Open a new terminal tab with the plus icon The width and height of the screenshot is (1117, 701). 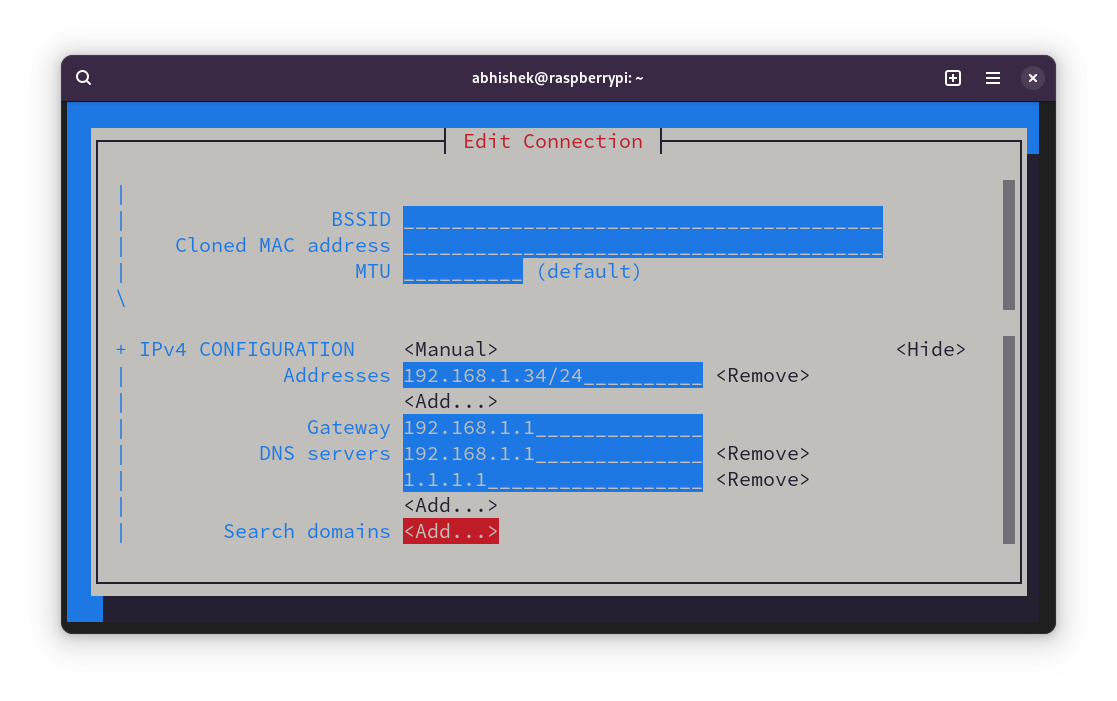952,77
